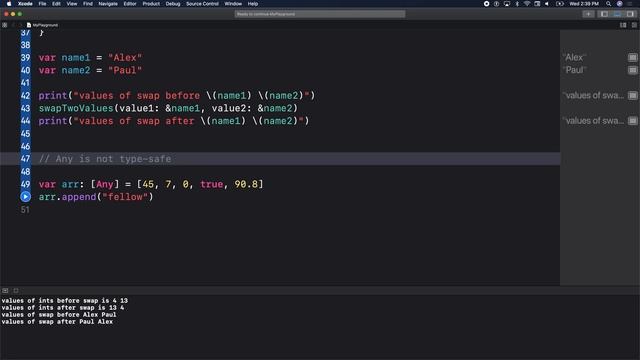
Task: Click the Wi-Fi status icon
Action: (x=527, y=4)
